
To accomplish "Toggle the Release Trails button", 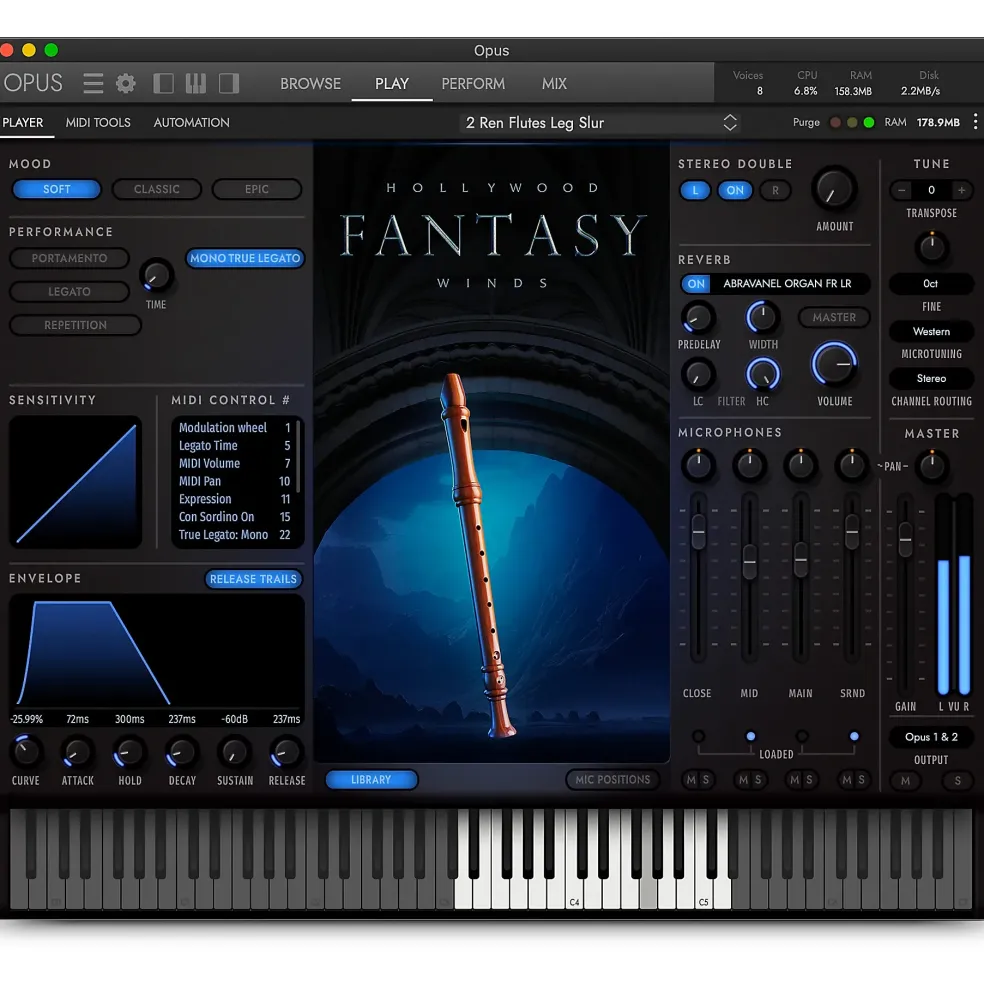I will point(253,579).
